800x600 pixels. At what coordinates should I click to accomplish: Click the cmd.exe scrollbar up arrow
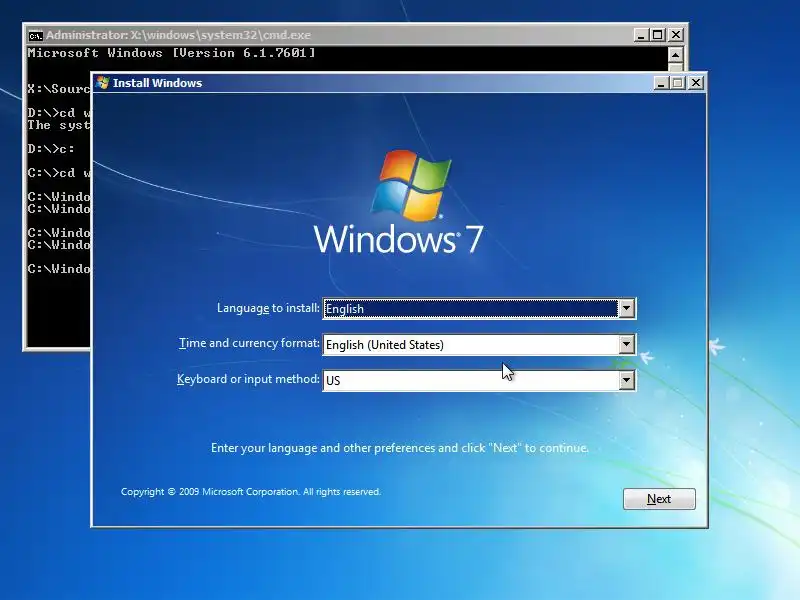675,55
